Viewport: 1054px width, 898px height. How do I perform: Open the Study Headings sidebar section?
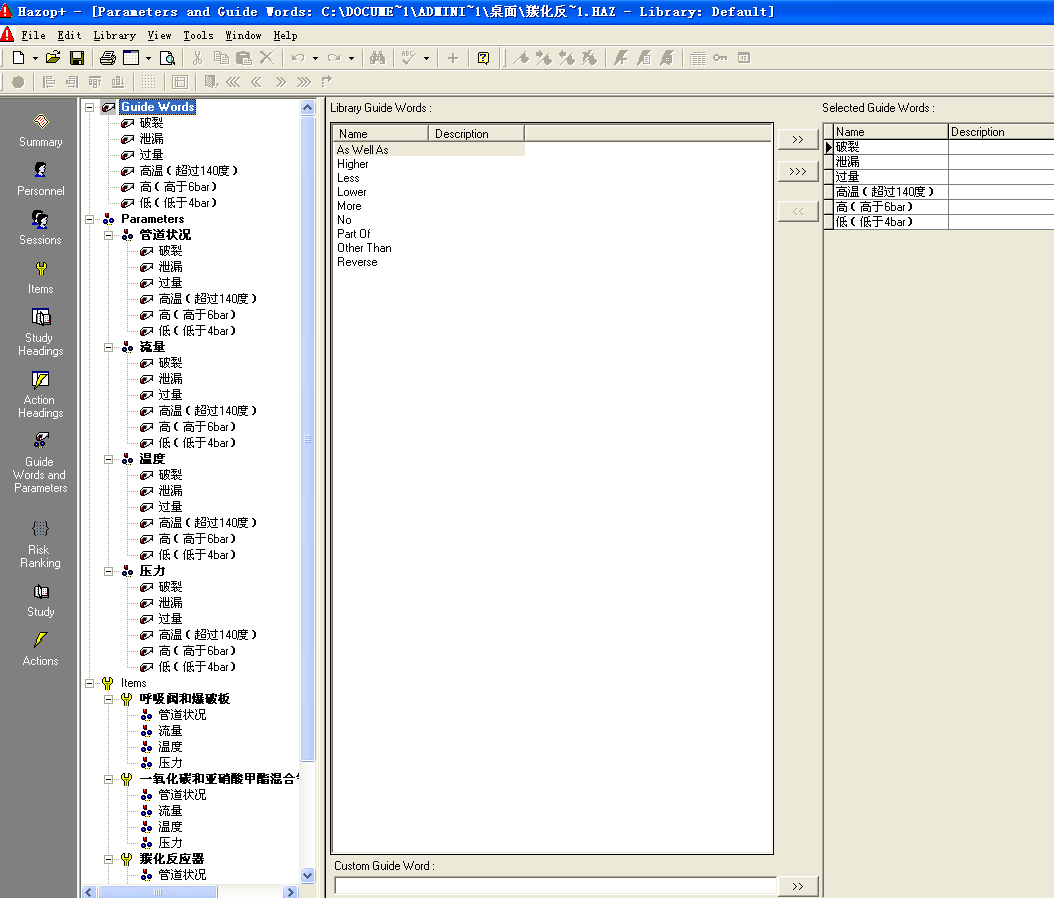click(x=40, y=333)
